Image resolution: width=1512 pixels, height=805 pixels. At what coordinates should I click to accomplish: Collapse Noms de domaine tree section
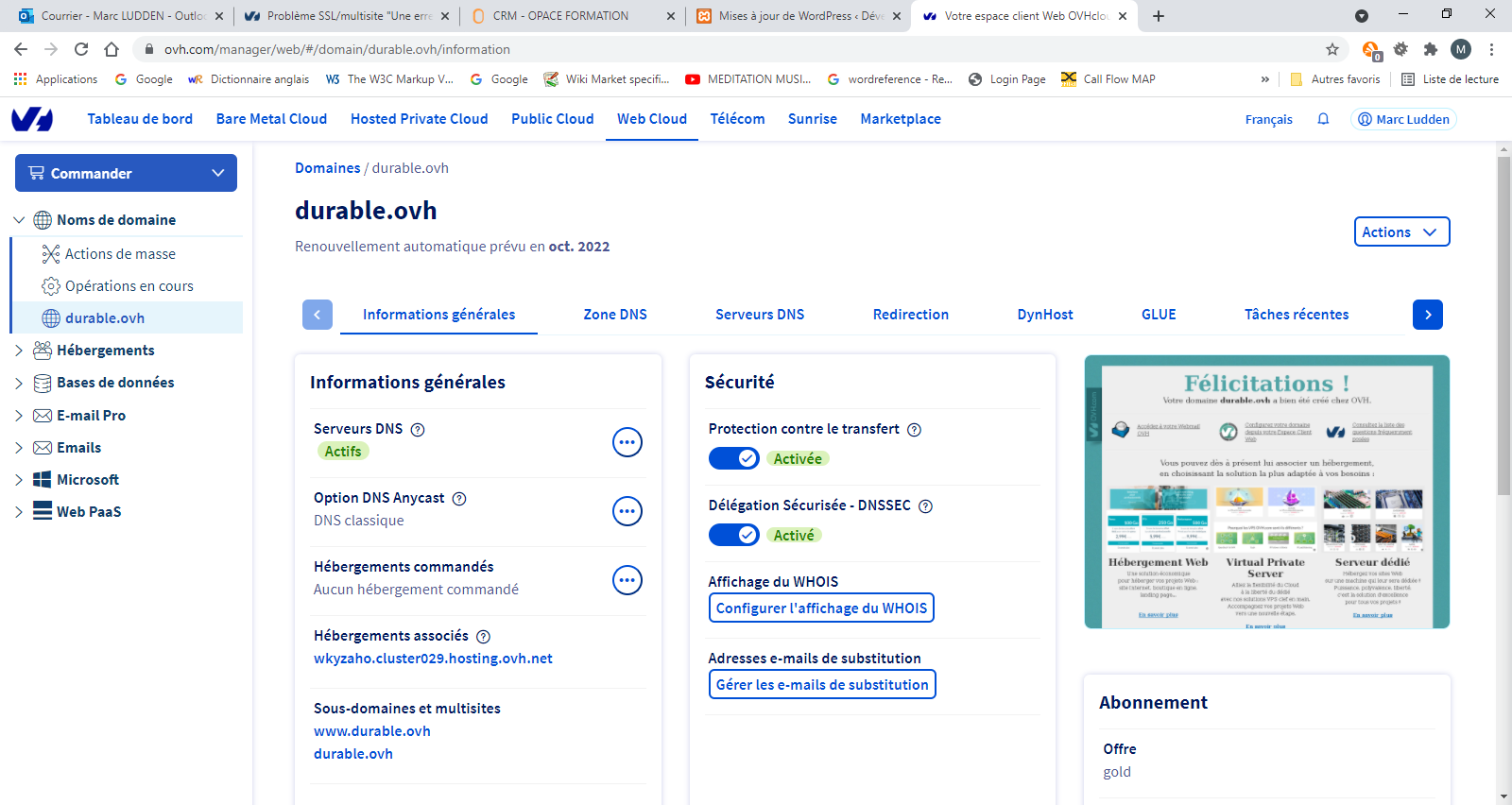[x=19, y=220]
